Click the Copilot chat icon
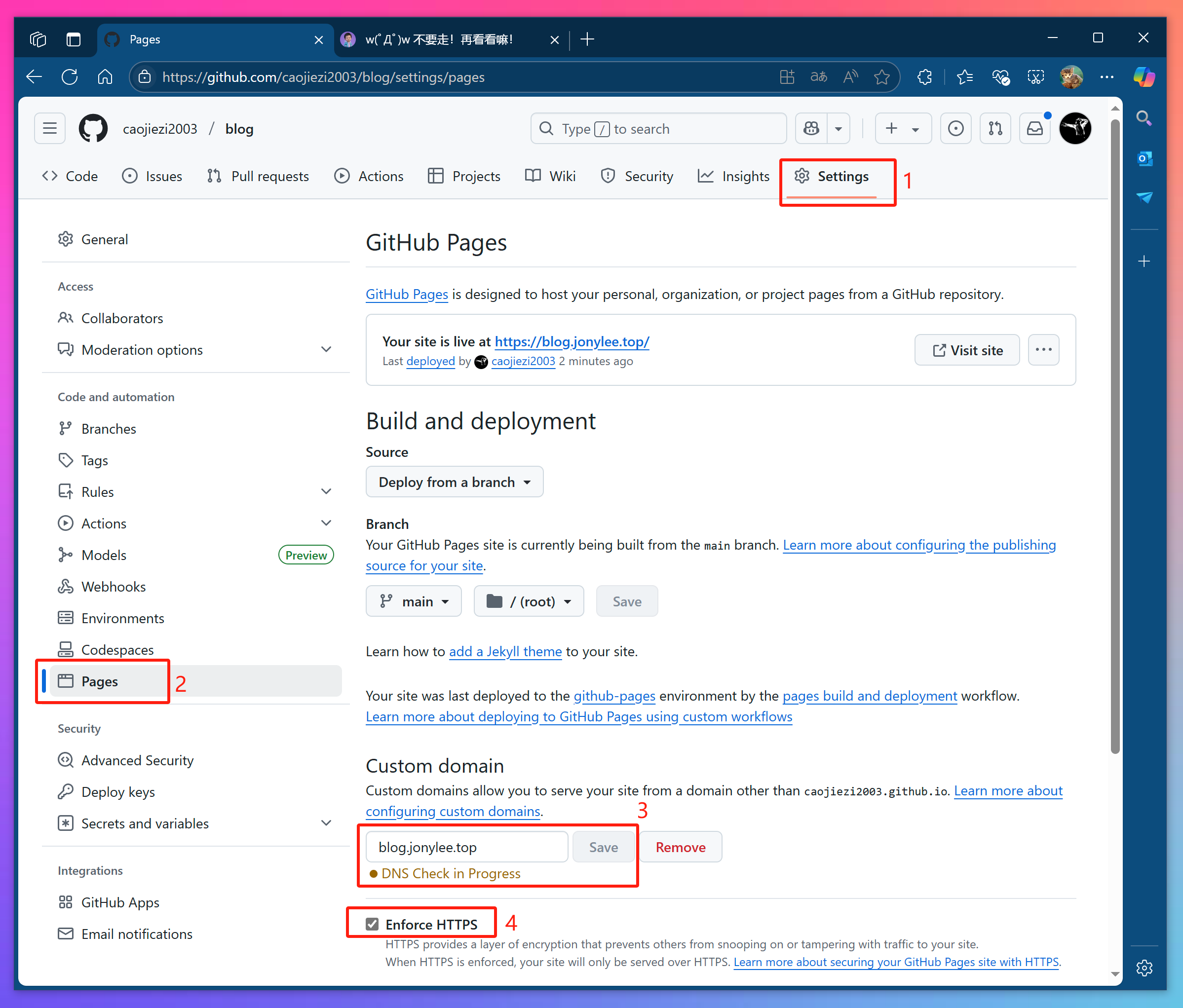This screenshot has width=1183, height=1008. click(811, 128)
